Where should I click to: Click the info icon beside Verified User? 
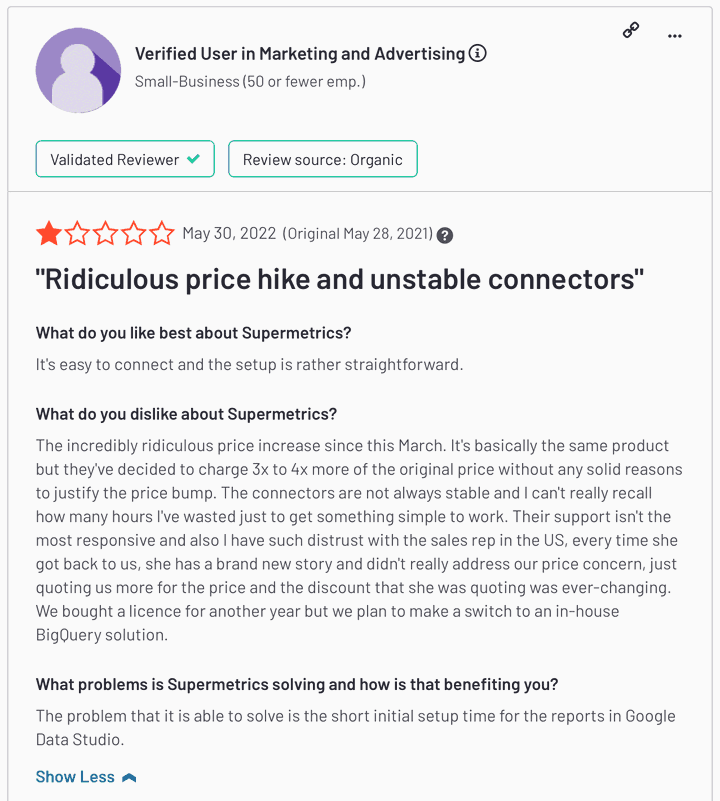(477, 53)
